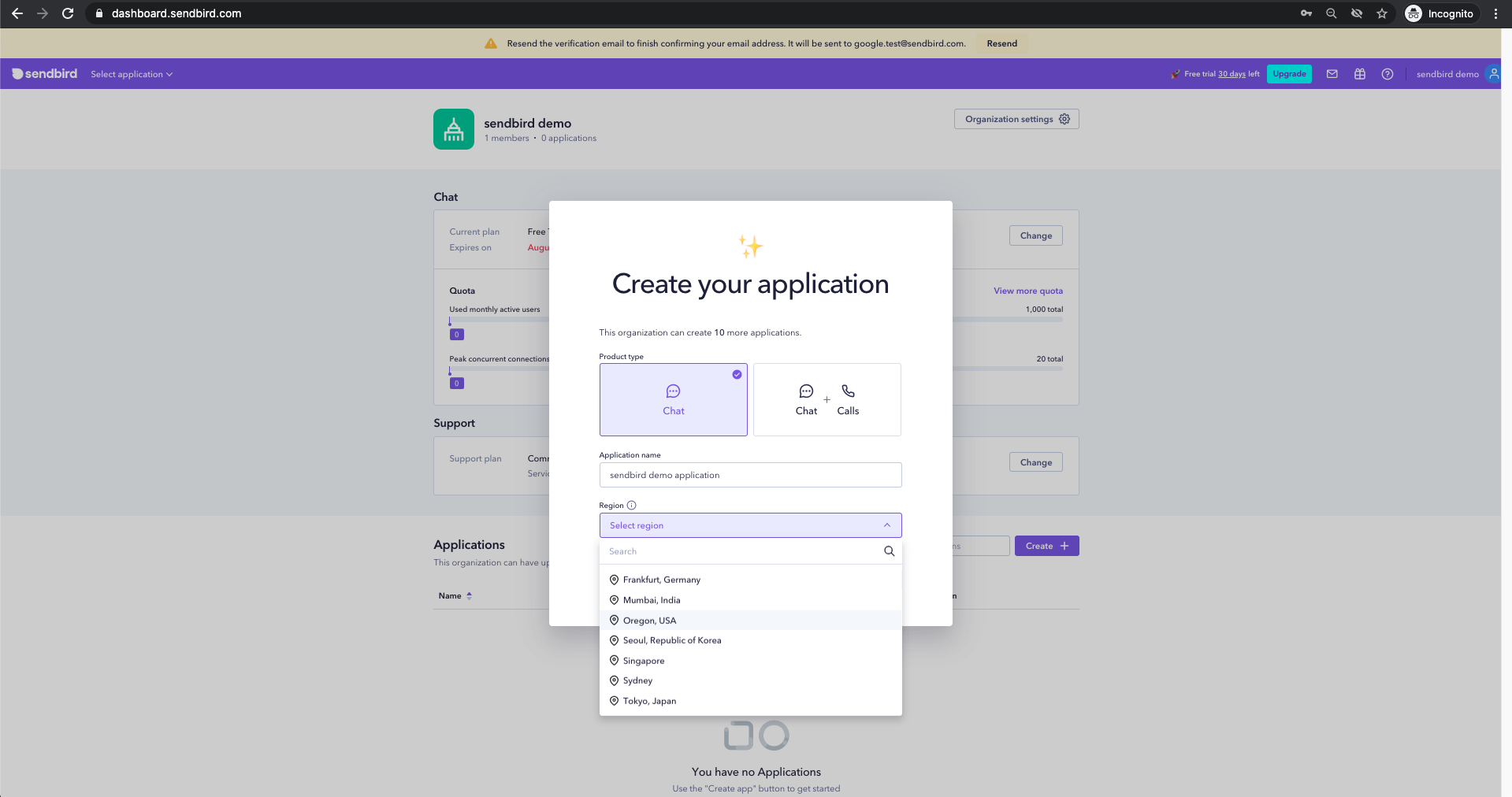Screen dimensions: 1512x797
Task: Click the user avatar icon in header
Action: coord(1493,73)
